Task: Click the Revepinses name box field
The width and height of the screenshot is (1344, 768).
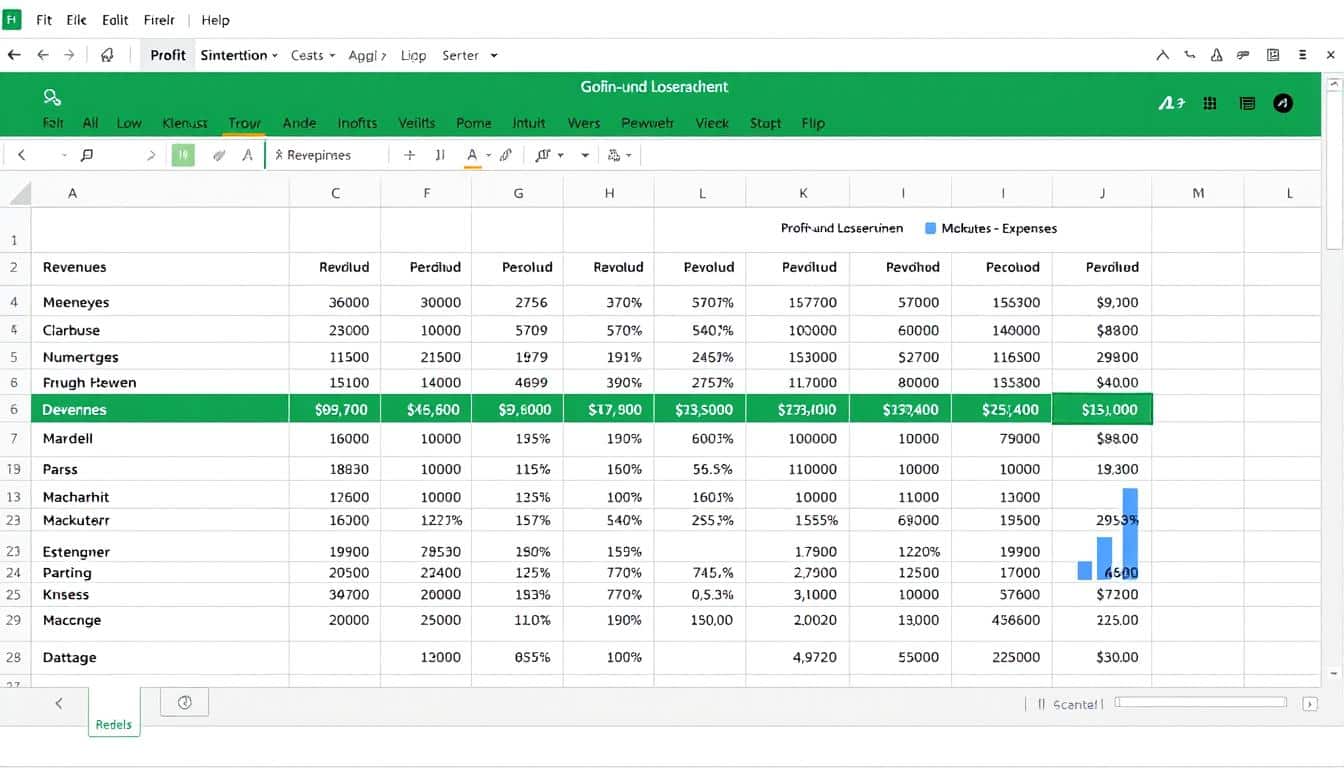Action: click(325, 155)
